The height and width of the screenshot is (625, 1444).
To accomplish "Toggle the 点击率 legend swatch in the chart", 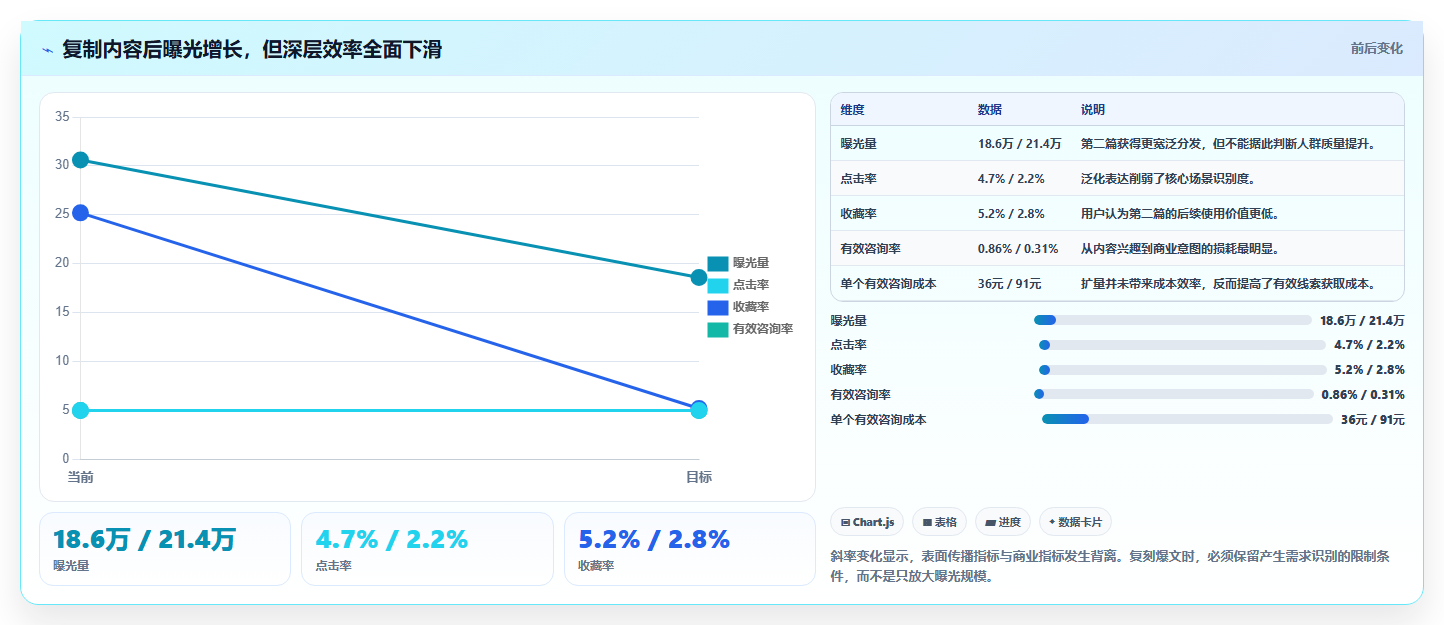I will click(717, 285).
